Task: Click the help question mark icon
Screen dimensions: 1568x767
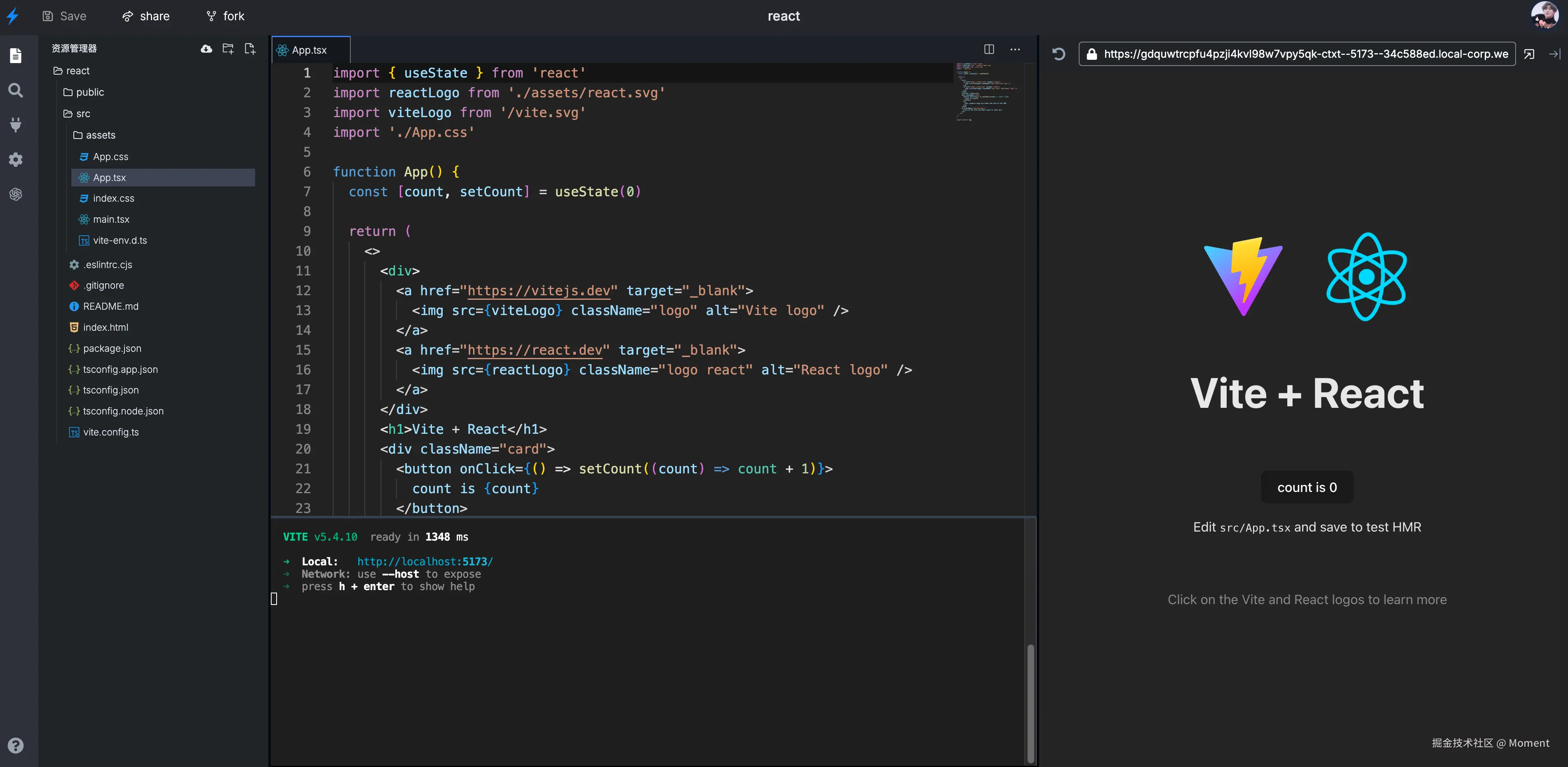Action: [x=16, y=746]
